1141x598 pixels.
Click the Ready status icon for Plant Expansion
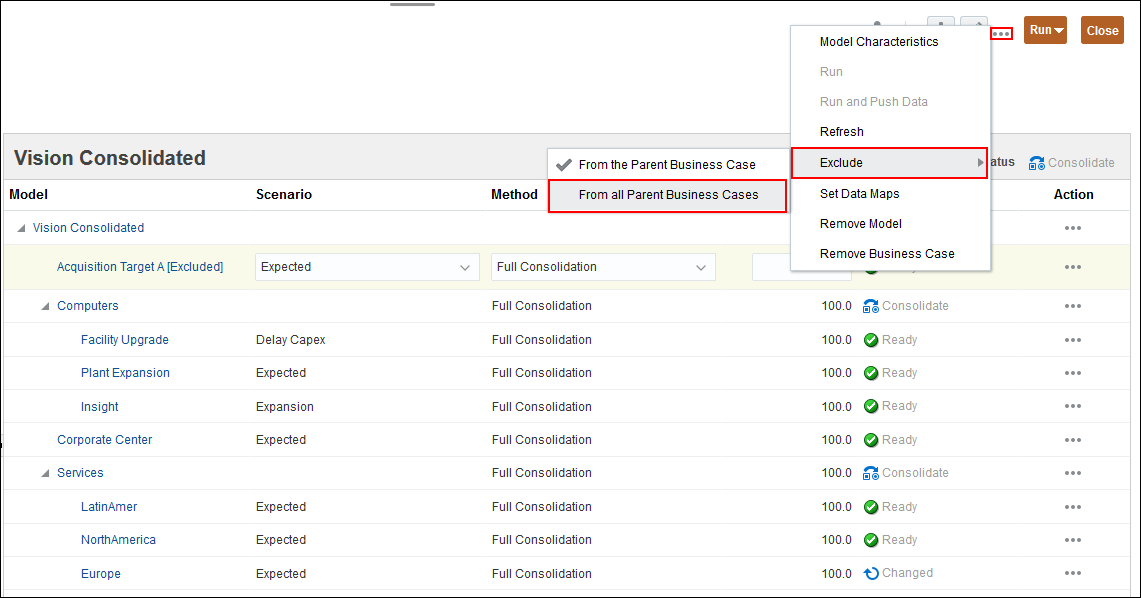click(871, 373)
